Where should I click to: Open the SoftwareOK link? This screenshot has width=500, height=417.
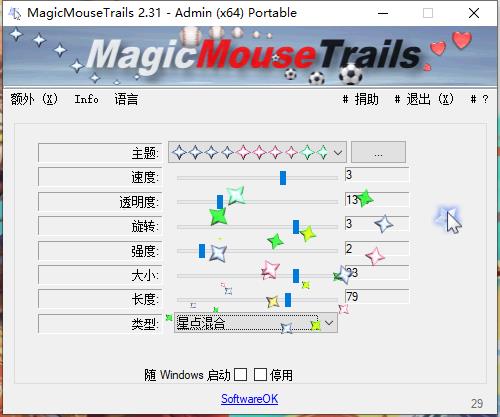tap(249, 399)
